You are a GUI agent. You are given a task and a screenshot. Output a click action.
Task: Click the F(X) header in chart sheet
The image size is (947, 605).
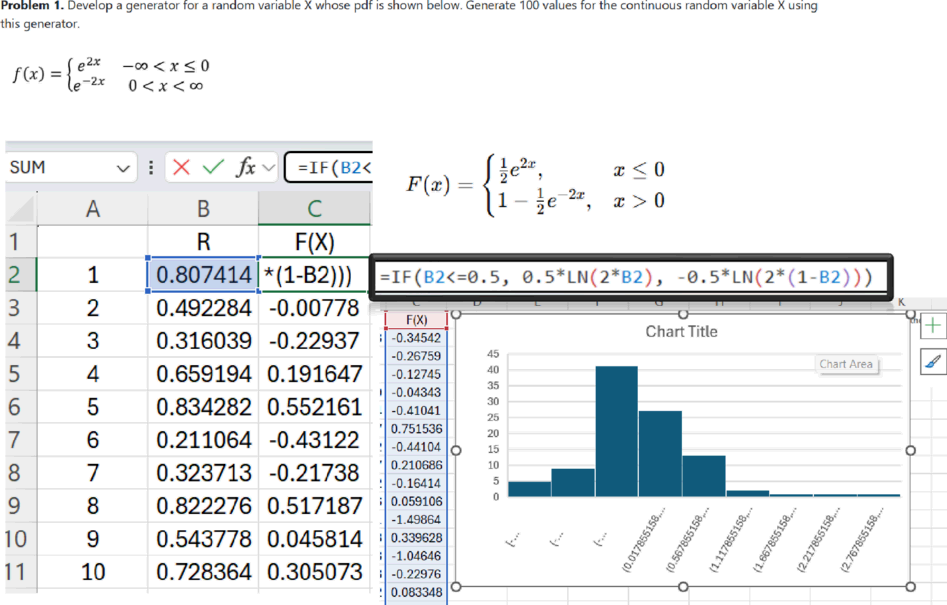(417, 320)
